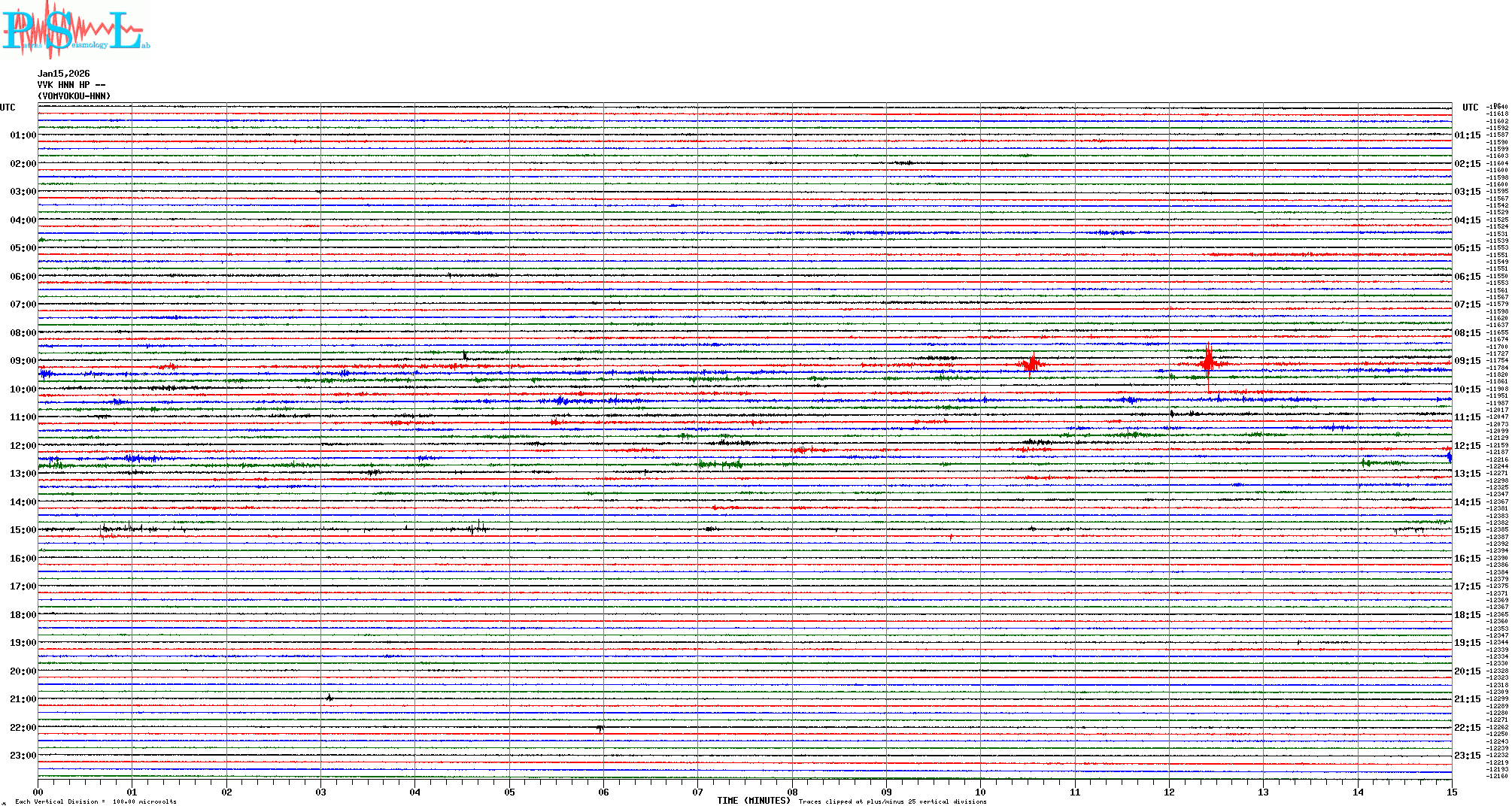Click the black spike on the 21:00 trace
This screenshot has width=1512, height=812.
pos(329,698)
